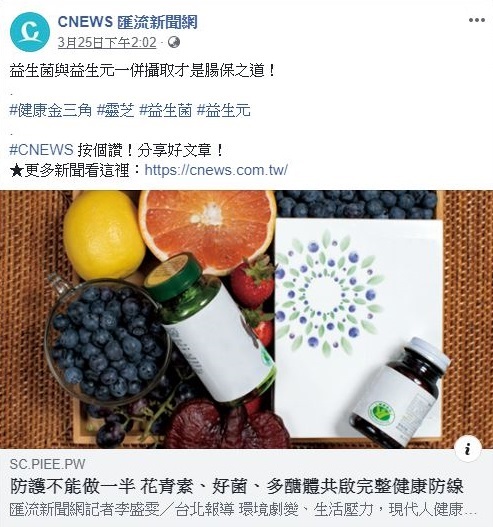Click the text 按個讚！分享好文章！
The width and height of the screenshot is (493, 527).
151,150
